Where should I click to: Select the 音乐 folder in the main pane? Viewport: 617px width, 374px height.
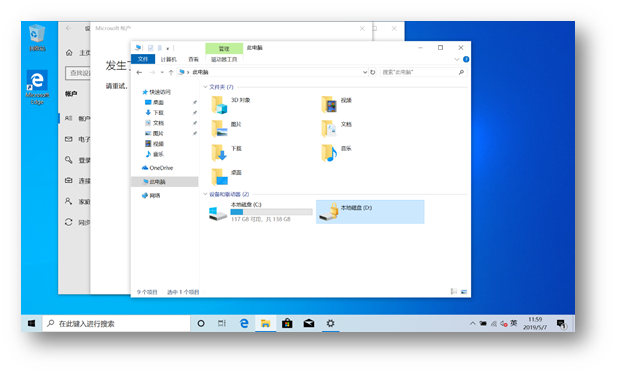click(x=336, y=153)
